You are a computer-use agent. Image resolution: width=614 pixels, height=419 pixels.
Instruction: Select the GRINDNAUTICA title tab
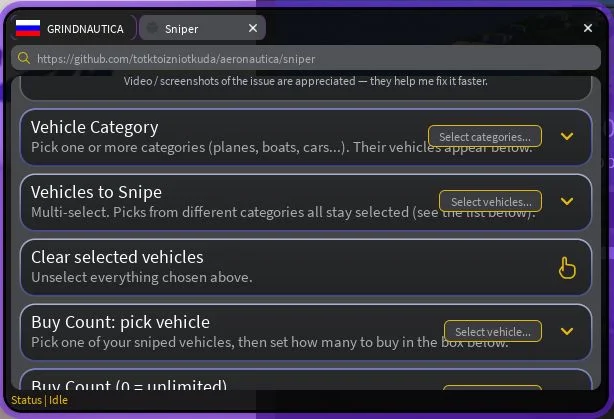click(74, 28)
